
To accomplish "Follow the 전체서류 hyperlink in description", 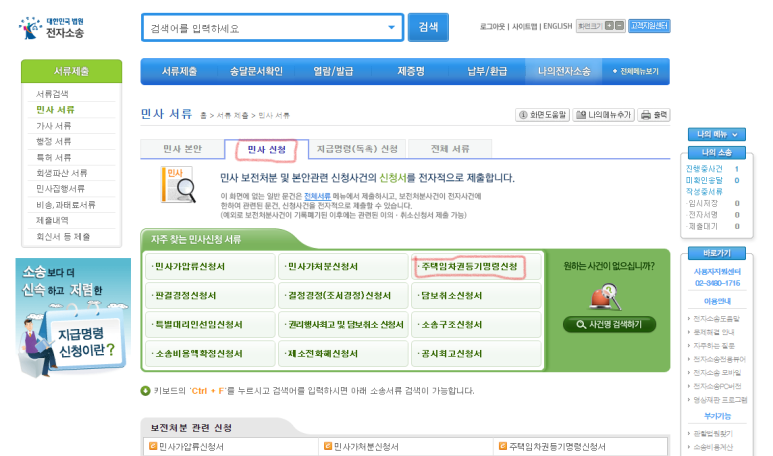I will coord(317,196).
